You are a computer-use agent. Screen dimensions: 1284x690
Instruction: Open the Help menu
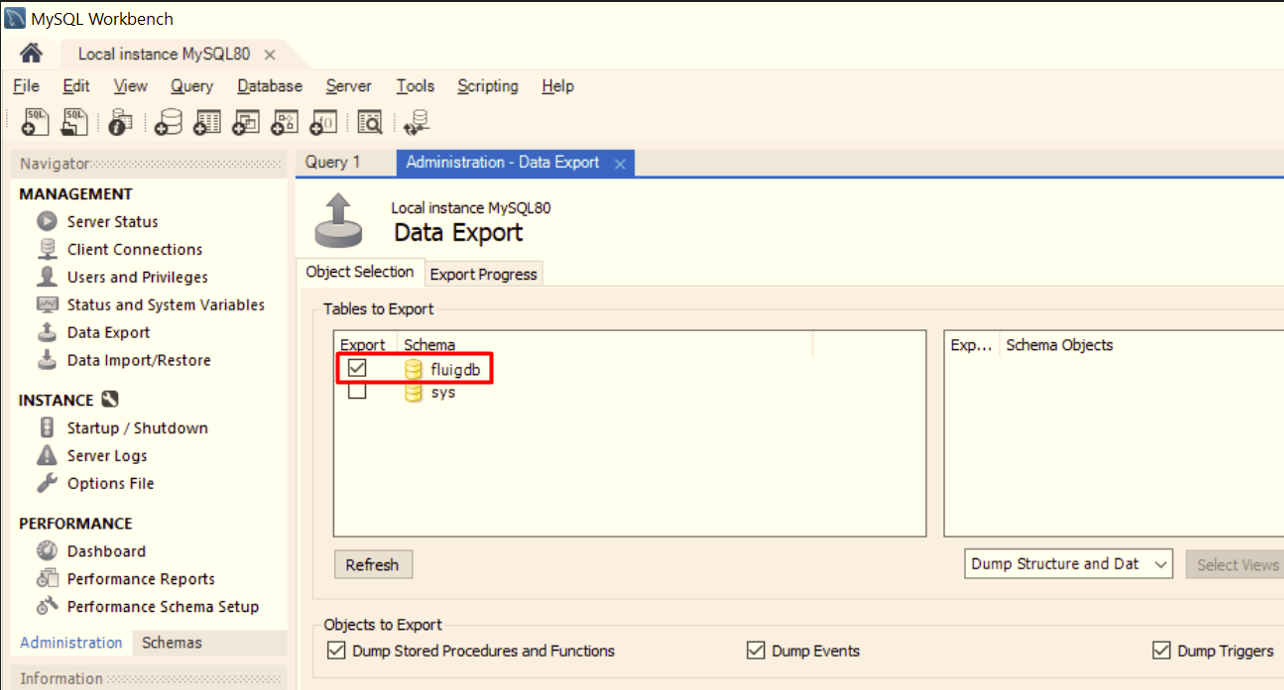pos(558,86)
